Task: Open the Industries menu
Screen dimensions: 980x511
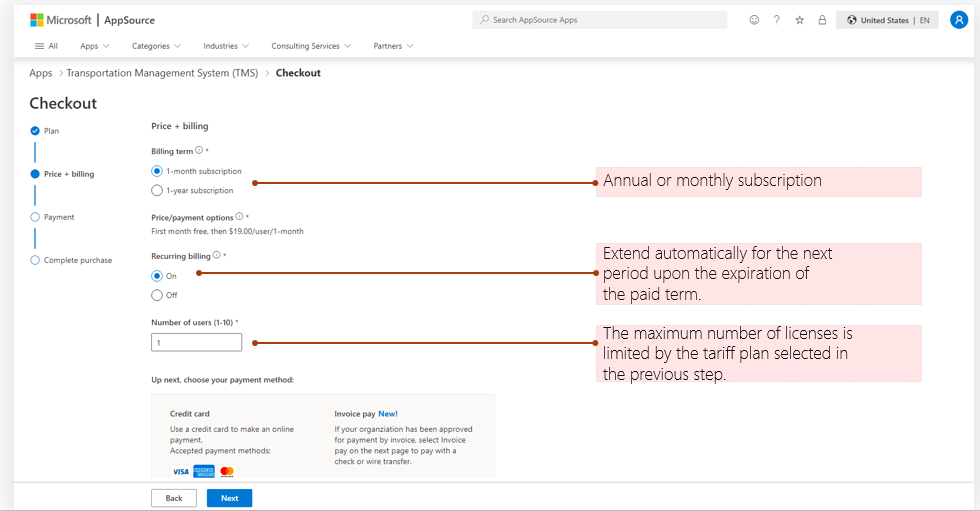Action: 226,46
